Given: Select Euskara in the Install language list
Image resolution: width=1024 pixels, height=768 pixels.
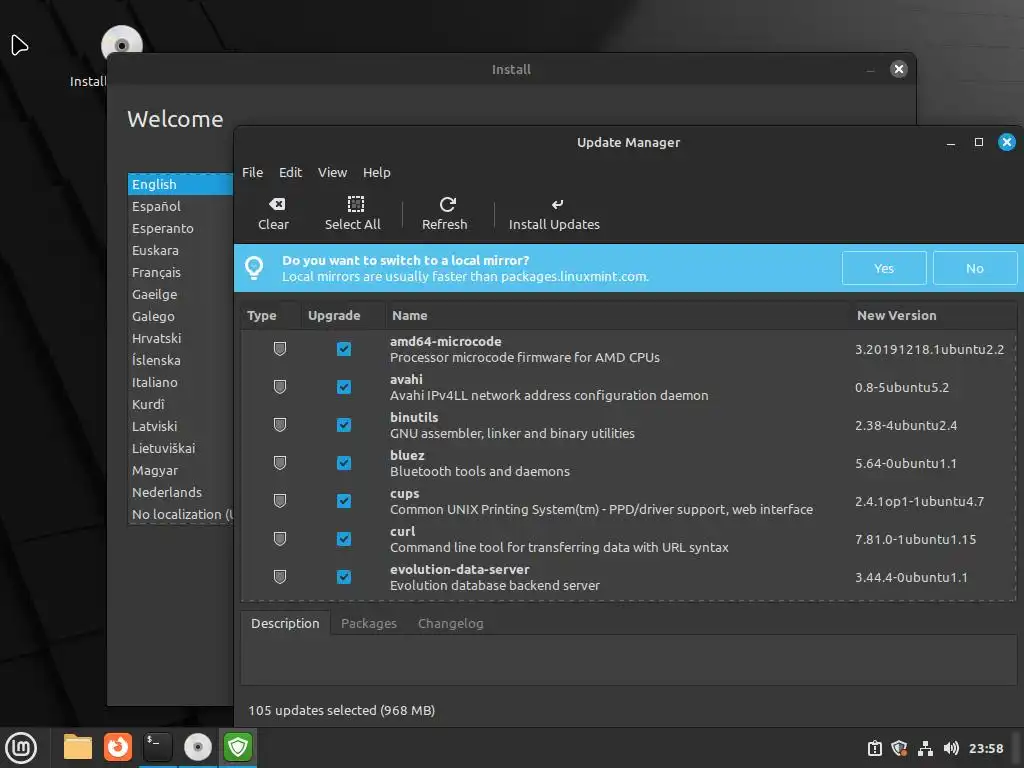Looking at the screenshot, I should coord(180,250).
